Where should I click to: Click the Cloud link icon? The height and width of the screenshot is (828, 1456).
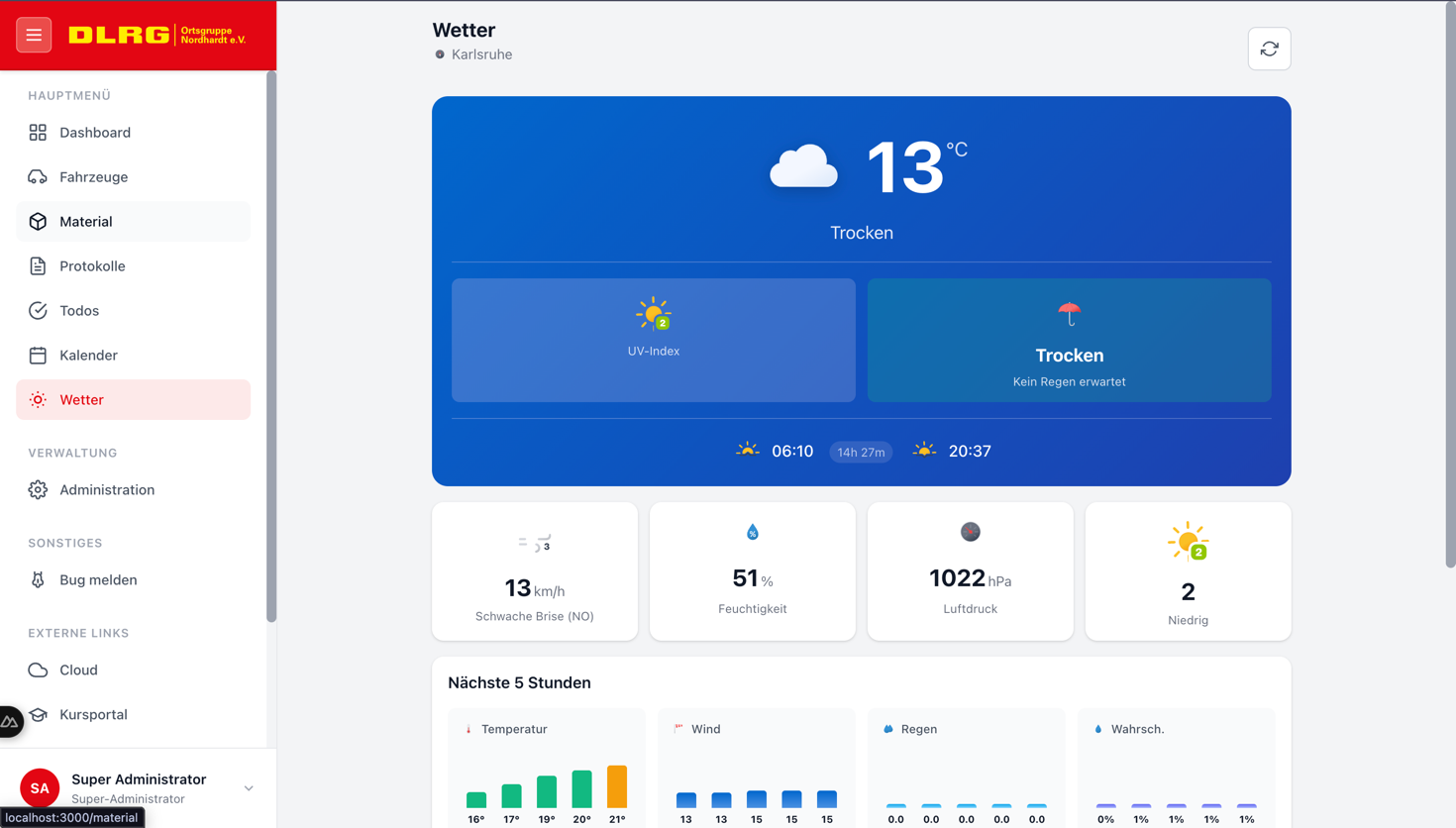[x=38, y=671]
